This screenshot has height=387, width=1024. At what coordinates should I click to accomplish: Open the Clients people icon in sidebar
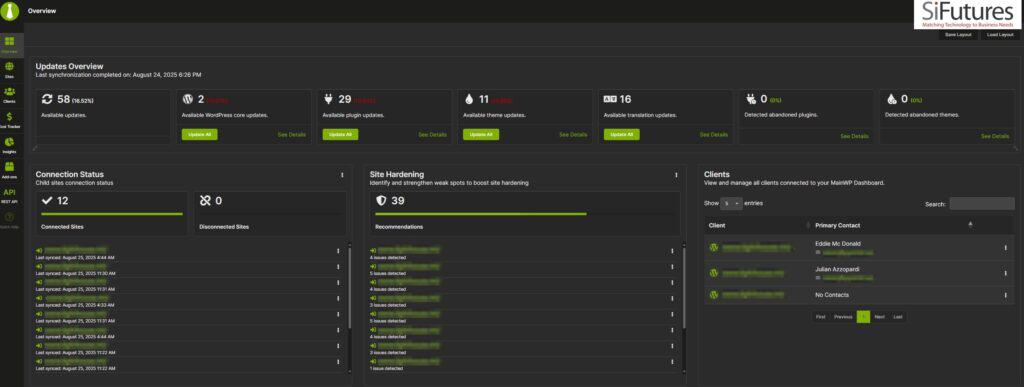[10, 92]
